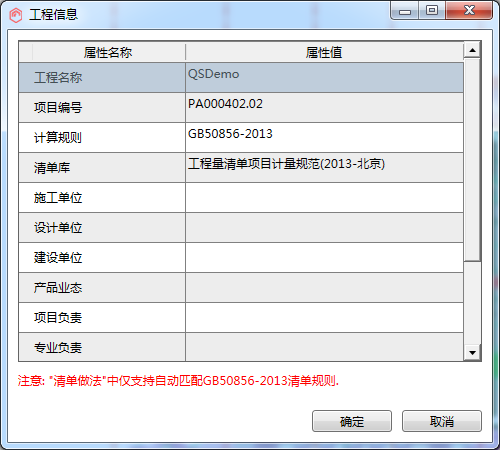The width and height of the screenshot is (500, 450).
Task: Click the empty 专业负责 value cell
Action: pos(324,347)
